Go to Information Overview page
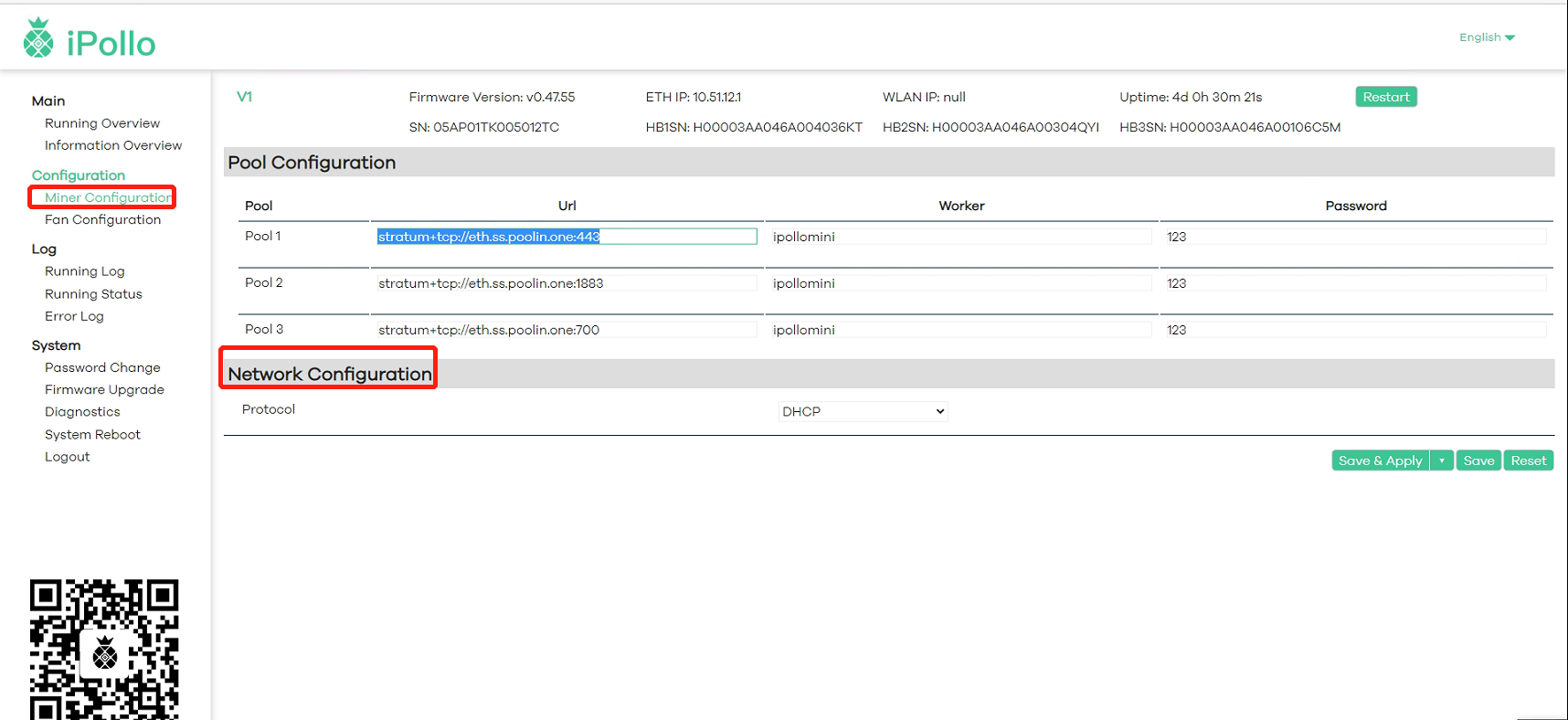 pyautogui.click(x=113, y=145)
